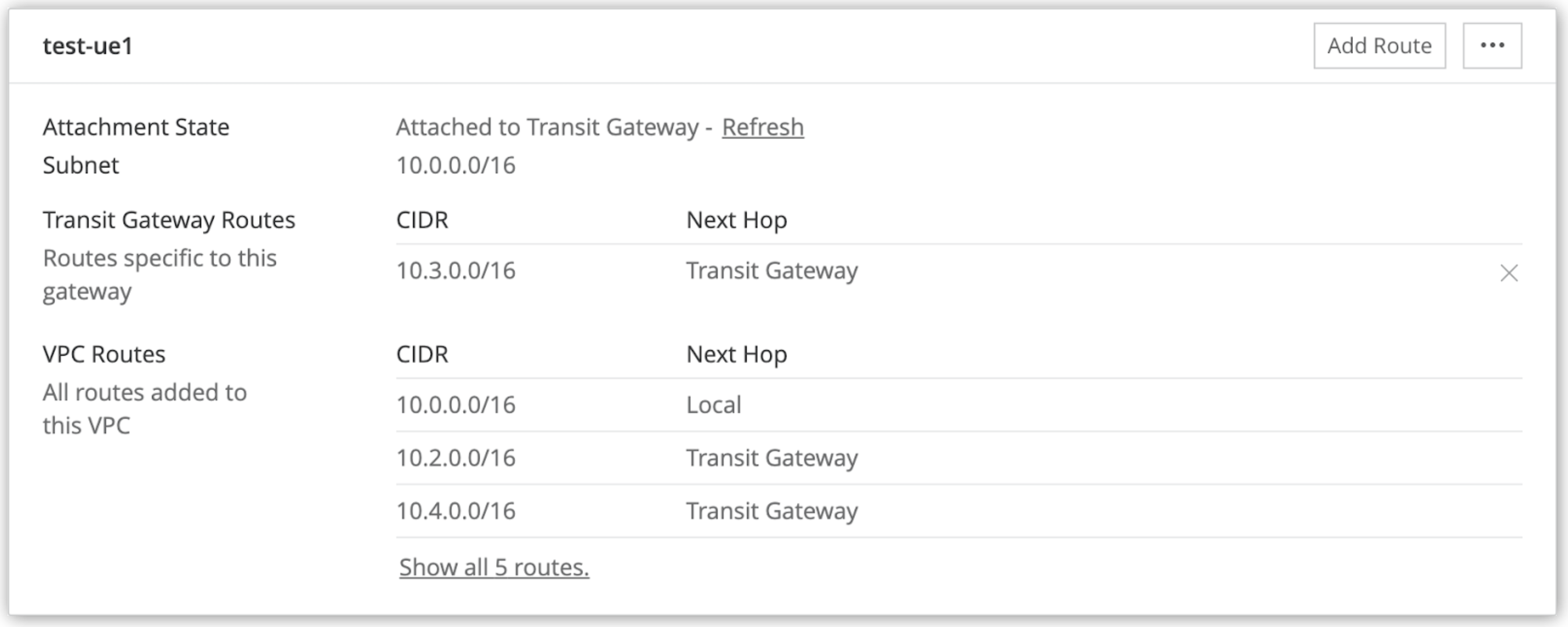Click the Next Hop header in VPC Routes section
The height and width of the screenshot is (627, 1568).
click(x=736, y=354)
